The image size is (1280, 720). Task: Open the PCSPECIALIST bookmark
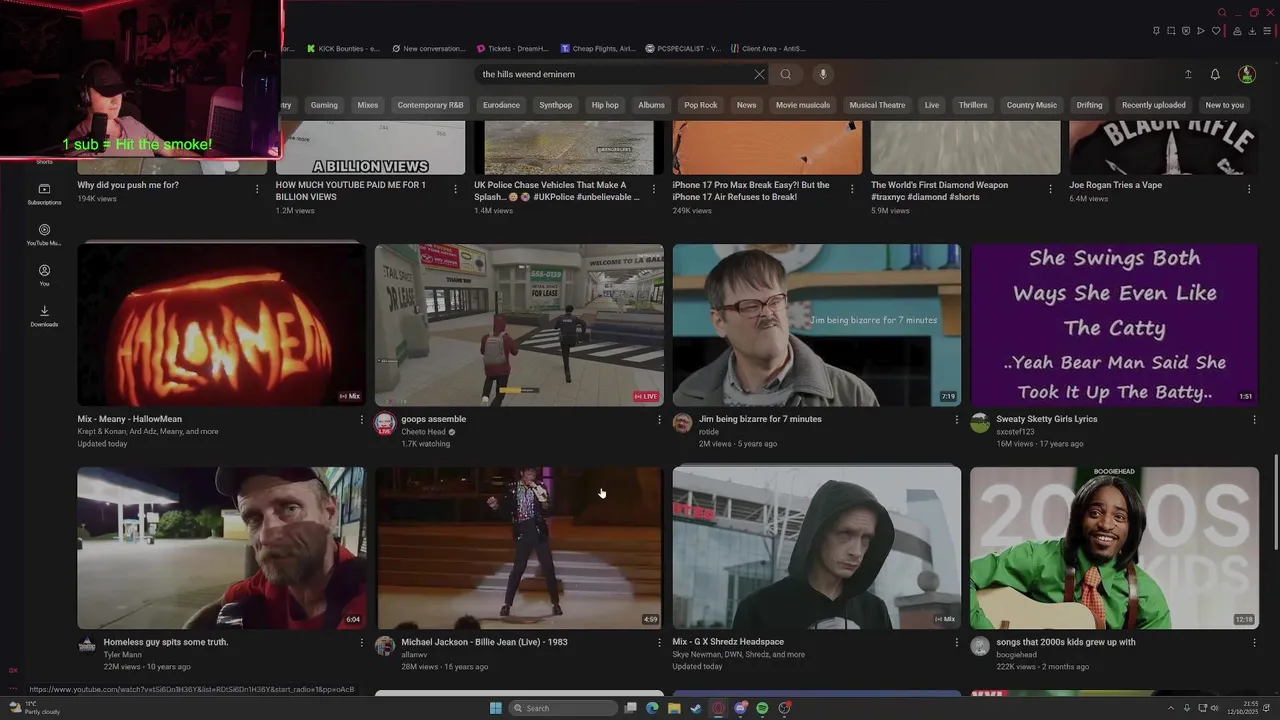coord(683,48)
